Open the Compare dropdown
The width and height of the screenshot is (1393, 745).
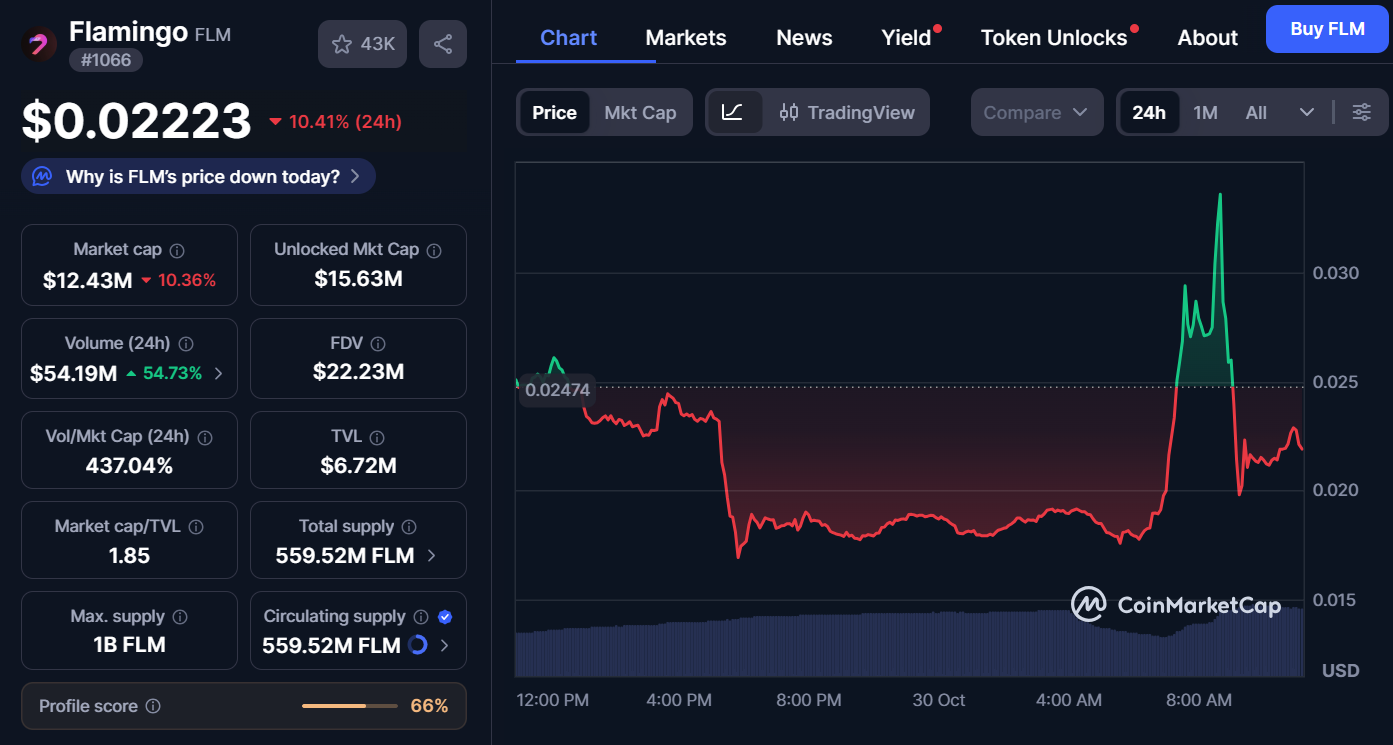point(1036,112)
